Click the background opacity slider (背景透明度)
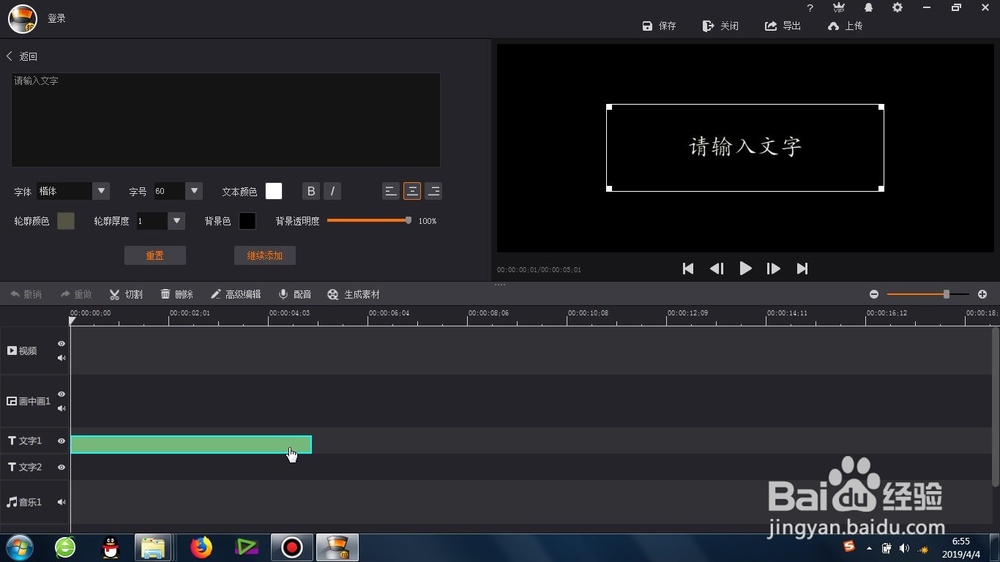This screenshot has height=562, width=1000. click(369, 221)
